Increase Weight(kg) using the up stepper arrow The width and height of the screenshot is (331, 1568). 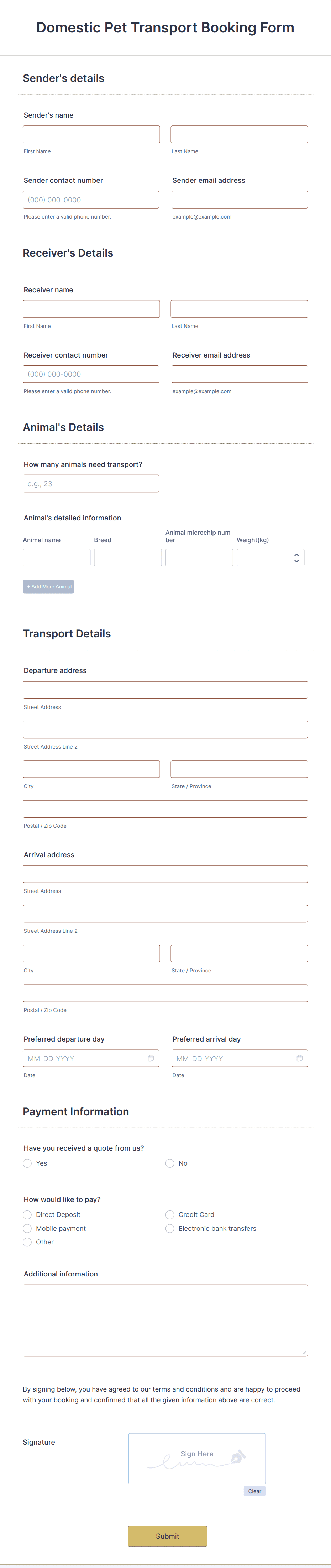click(x=296, y=554)
